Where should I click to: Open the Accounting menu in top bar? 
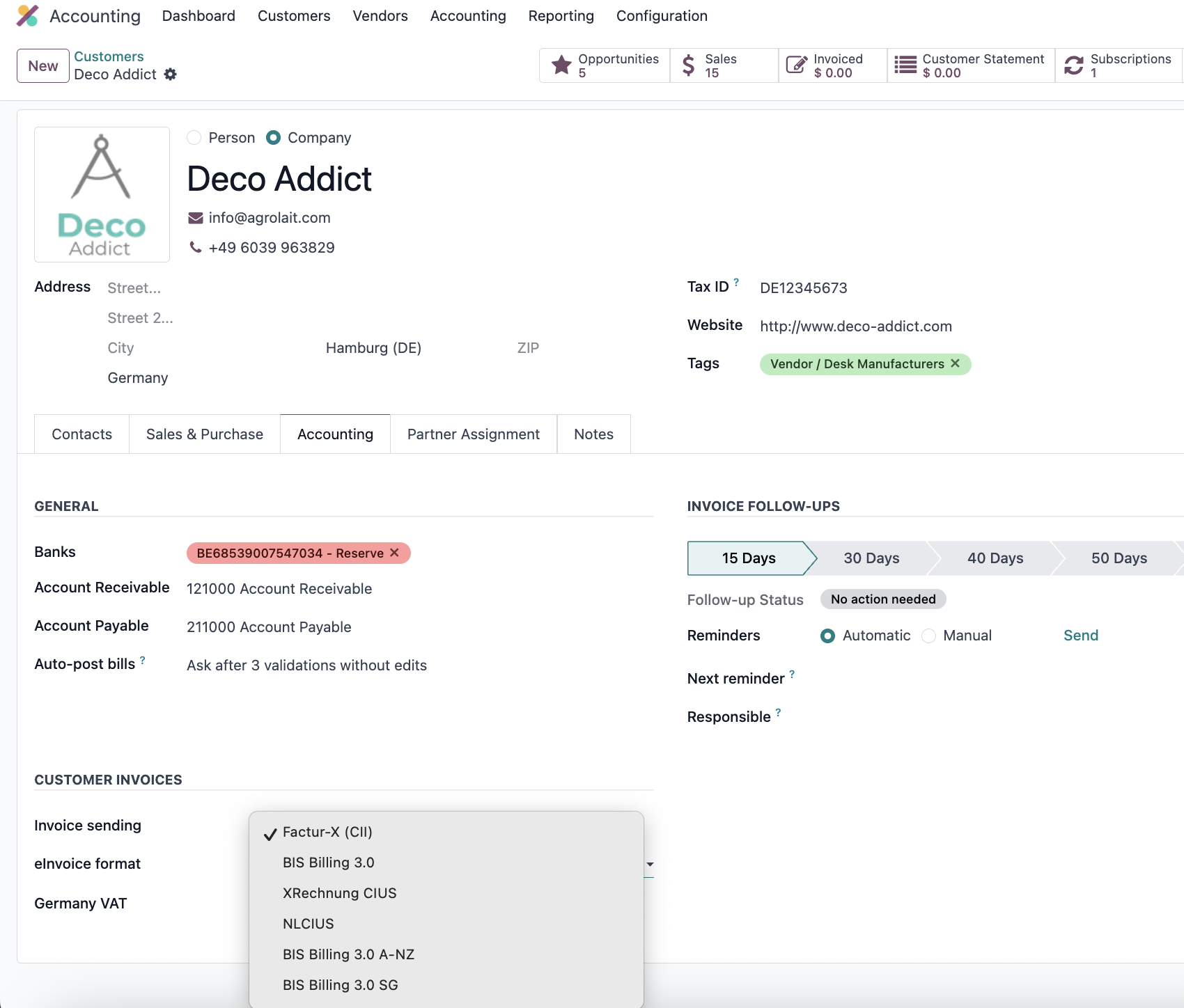coord(468,15)
